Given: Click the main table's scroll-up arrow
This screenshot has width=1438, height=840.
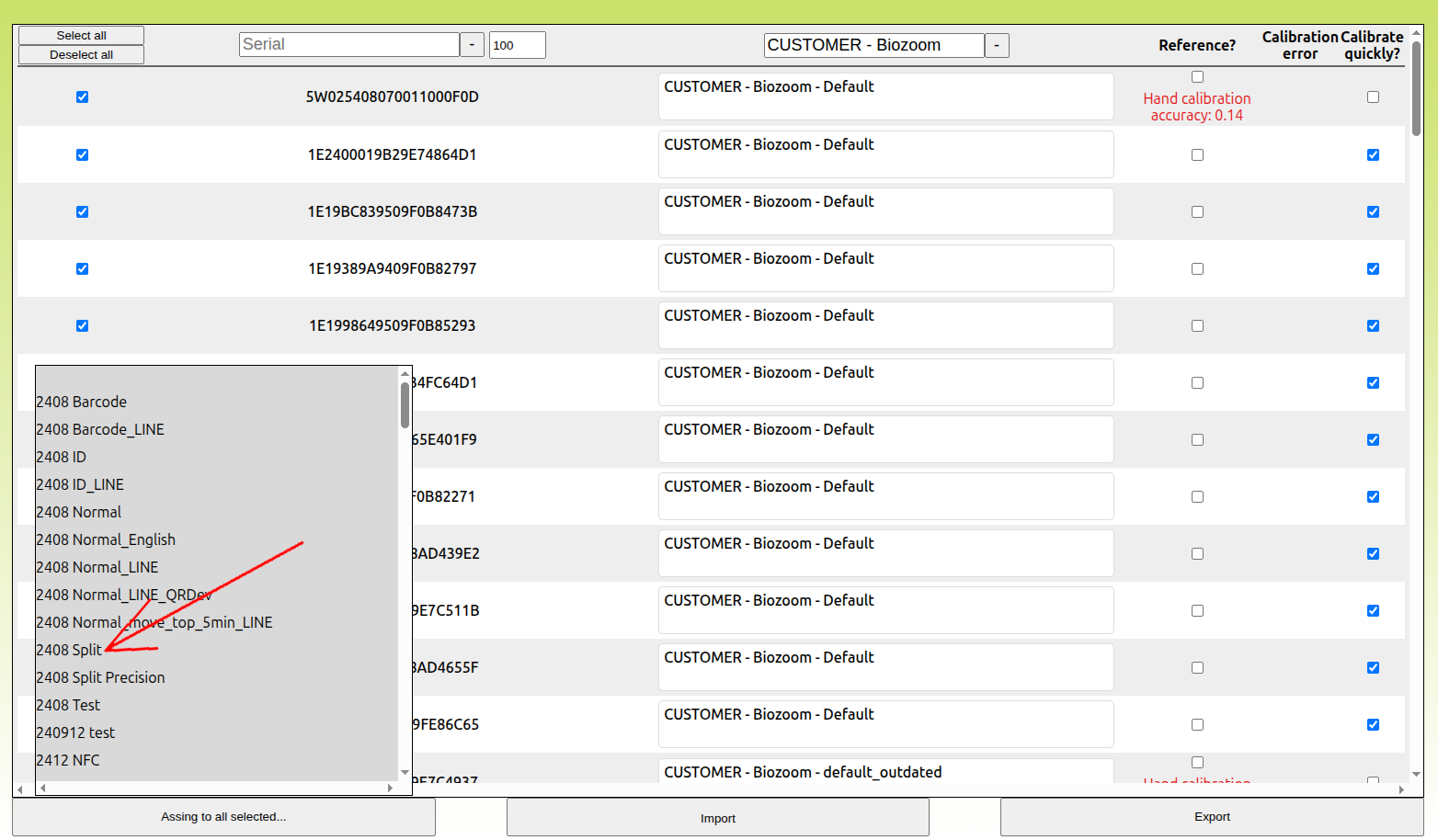Looking at the screenshot, I should tap(1417, 33).
